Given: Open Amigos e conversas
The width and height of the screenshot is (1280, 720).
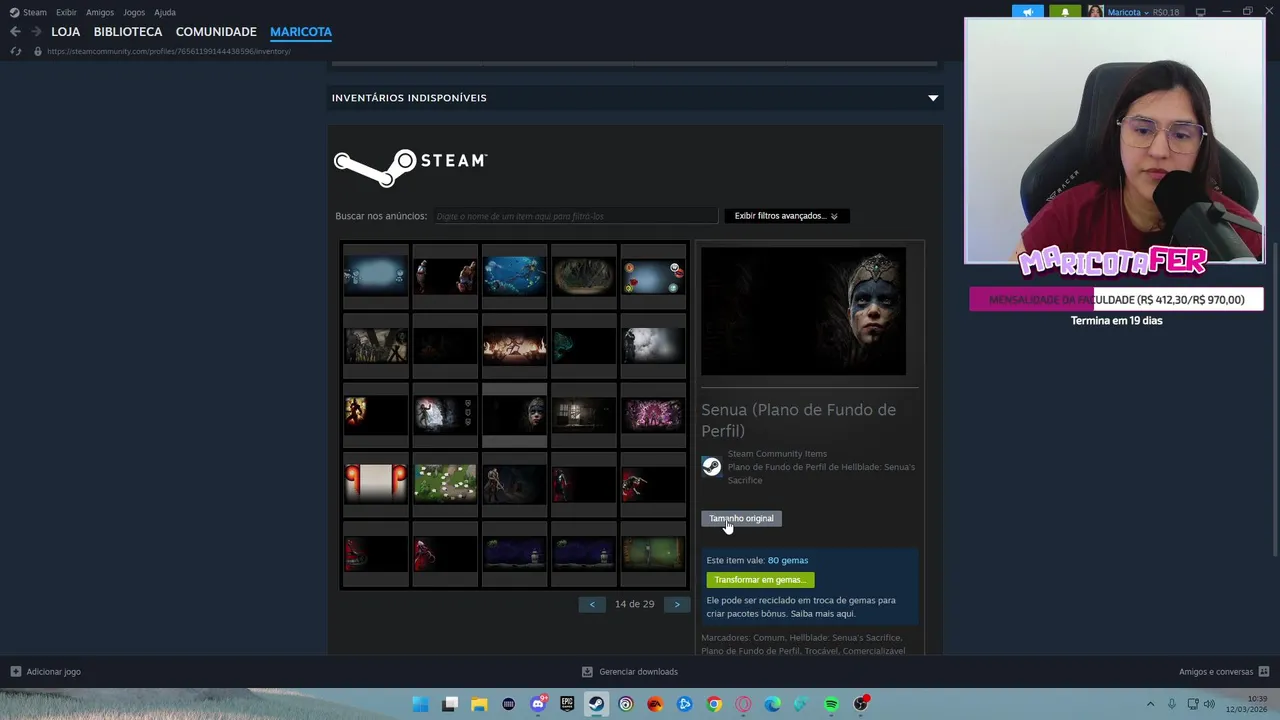Looking at the screenshot, I should pos(1216,672).
